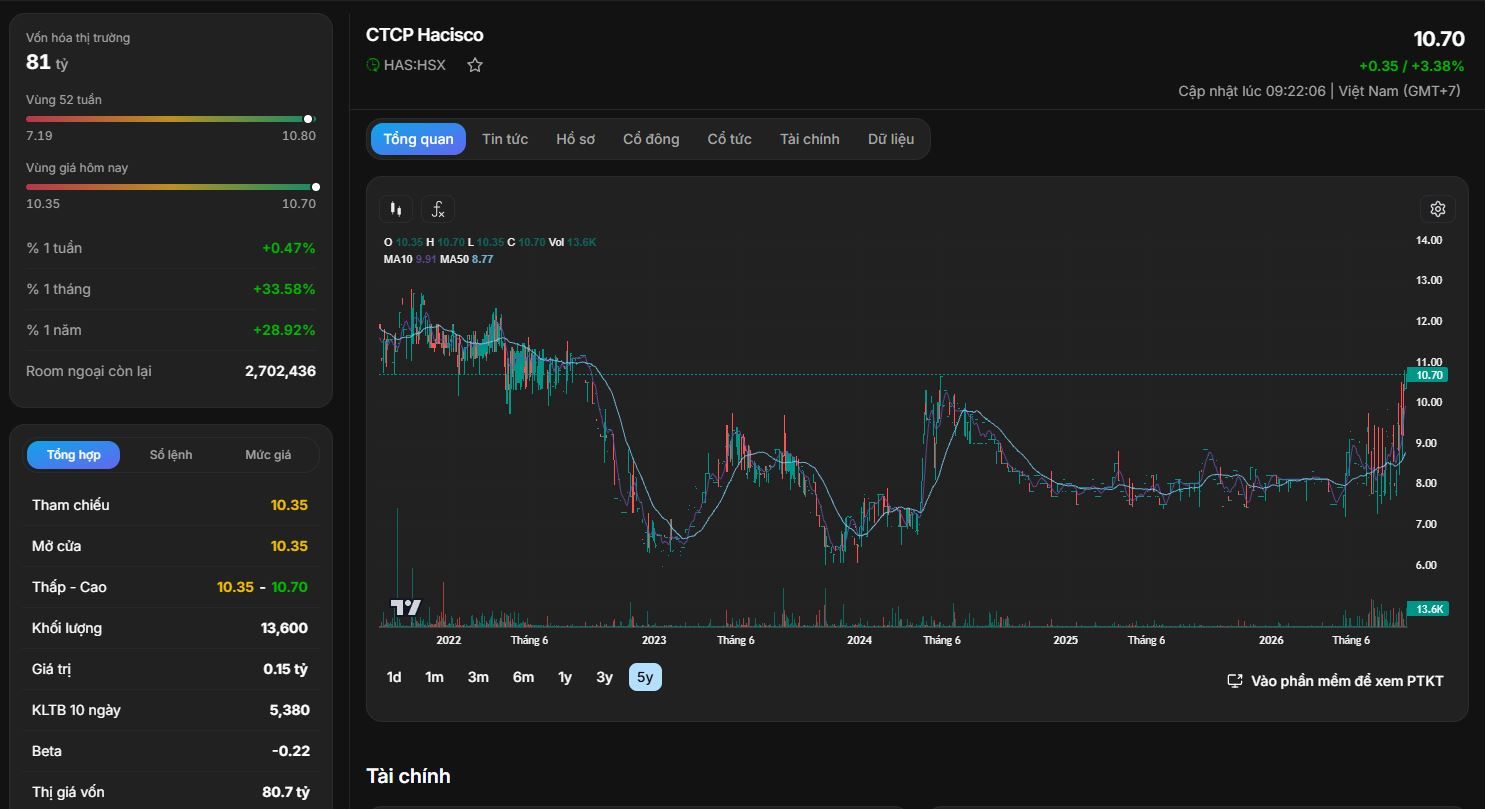Click the Vốn hóa thị trường 81 tỷ value
The image size is (1485, 809).
point(47,62)
